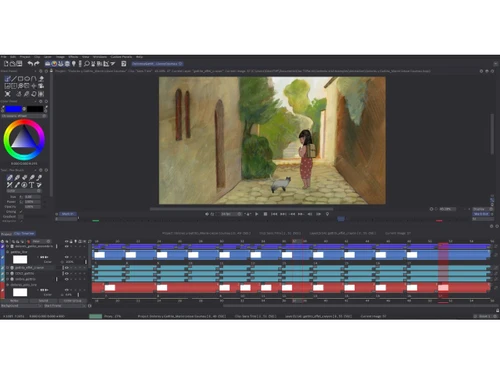This screenshot has height=375, width=500.
Task: Toggle the Gradient checkbox in tool options
Action: coord(21,216)
